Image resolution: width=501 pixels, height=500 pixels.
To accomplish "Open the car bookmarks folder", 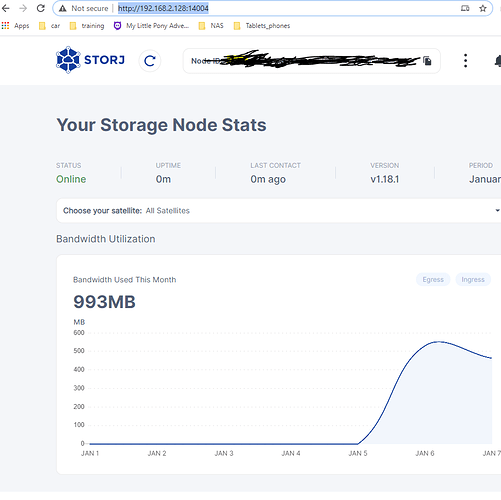I will point(49,26).
